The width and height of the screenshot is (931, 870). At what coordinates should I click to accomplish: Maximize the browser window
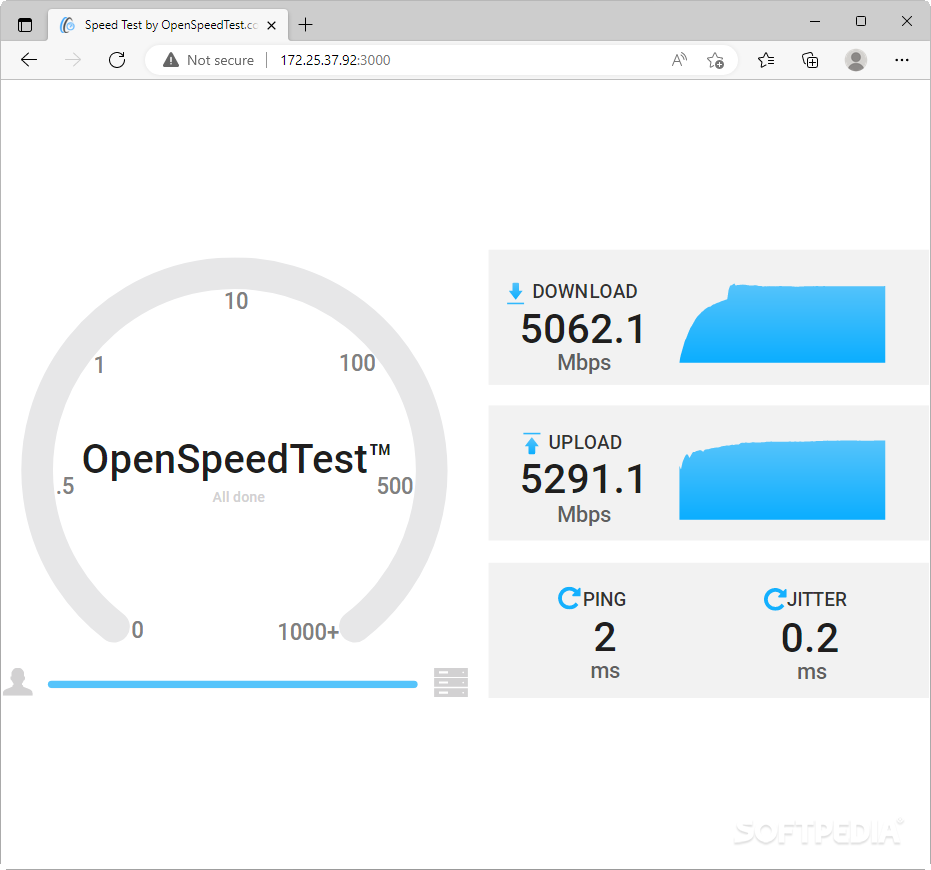coord(860,21)
